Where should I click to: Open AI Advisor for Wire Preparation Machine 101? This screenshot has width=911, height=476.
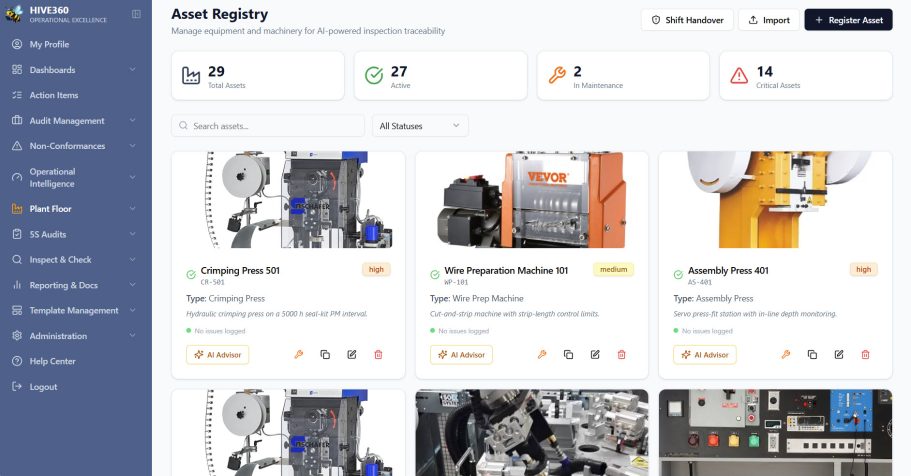coord(461,355)
